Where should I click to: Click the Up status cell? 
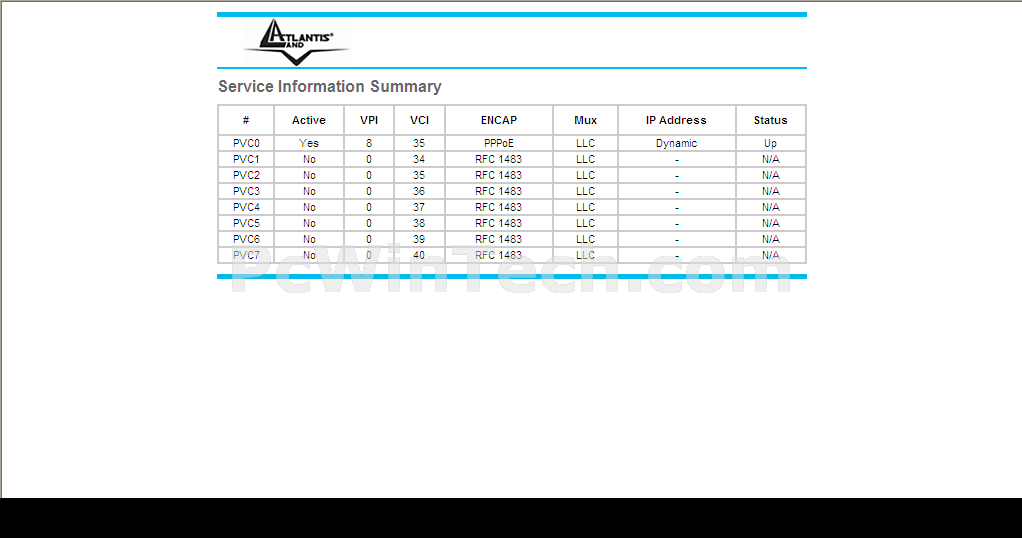pos(770,144)
